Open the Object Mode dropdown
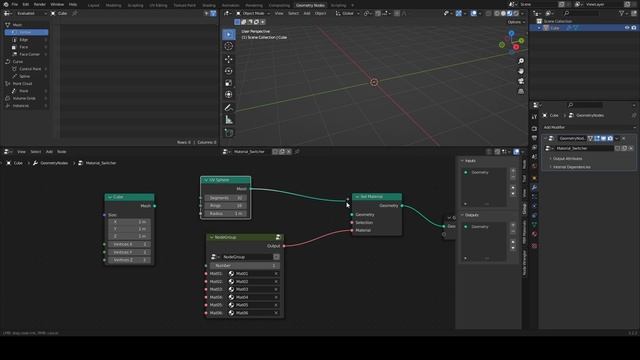 coord(253,13)
